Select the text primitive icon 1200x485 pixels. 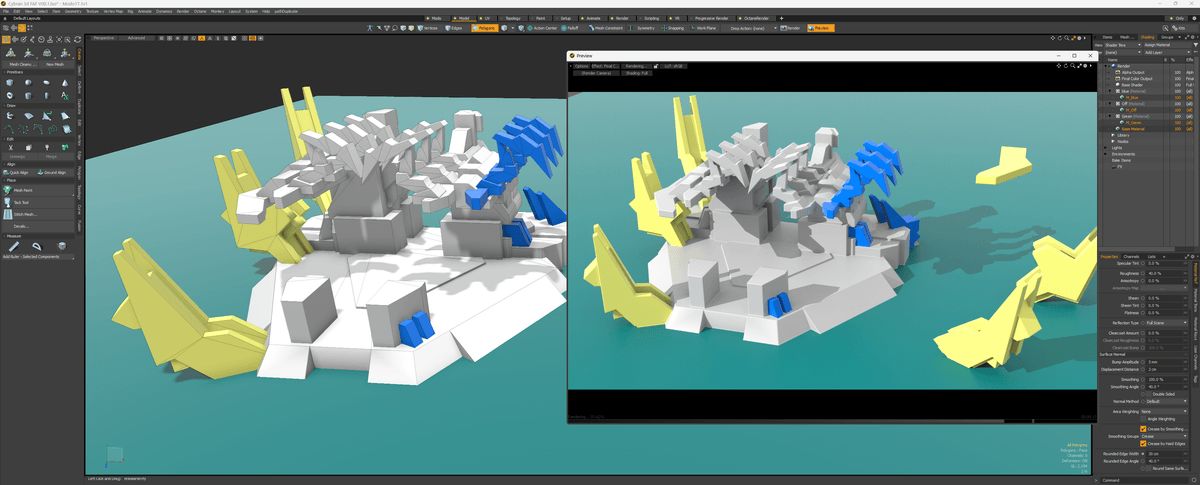64,94
